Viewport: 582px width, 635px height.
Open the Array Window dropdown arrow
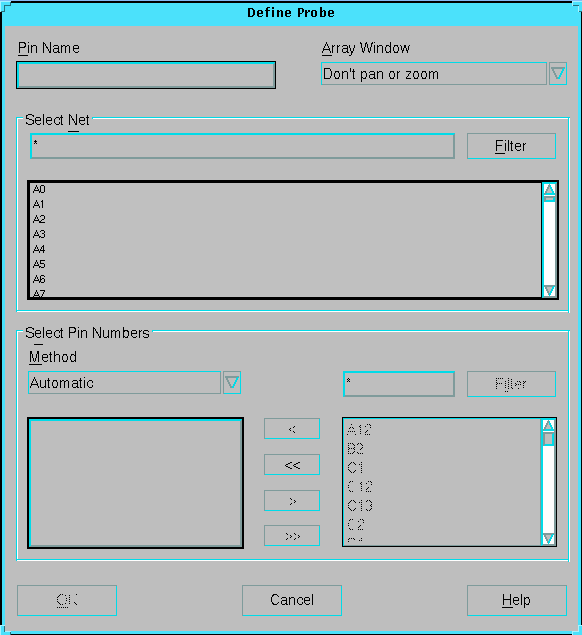(558, 74)
